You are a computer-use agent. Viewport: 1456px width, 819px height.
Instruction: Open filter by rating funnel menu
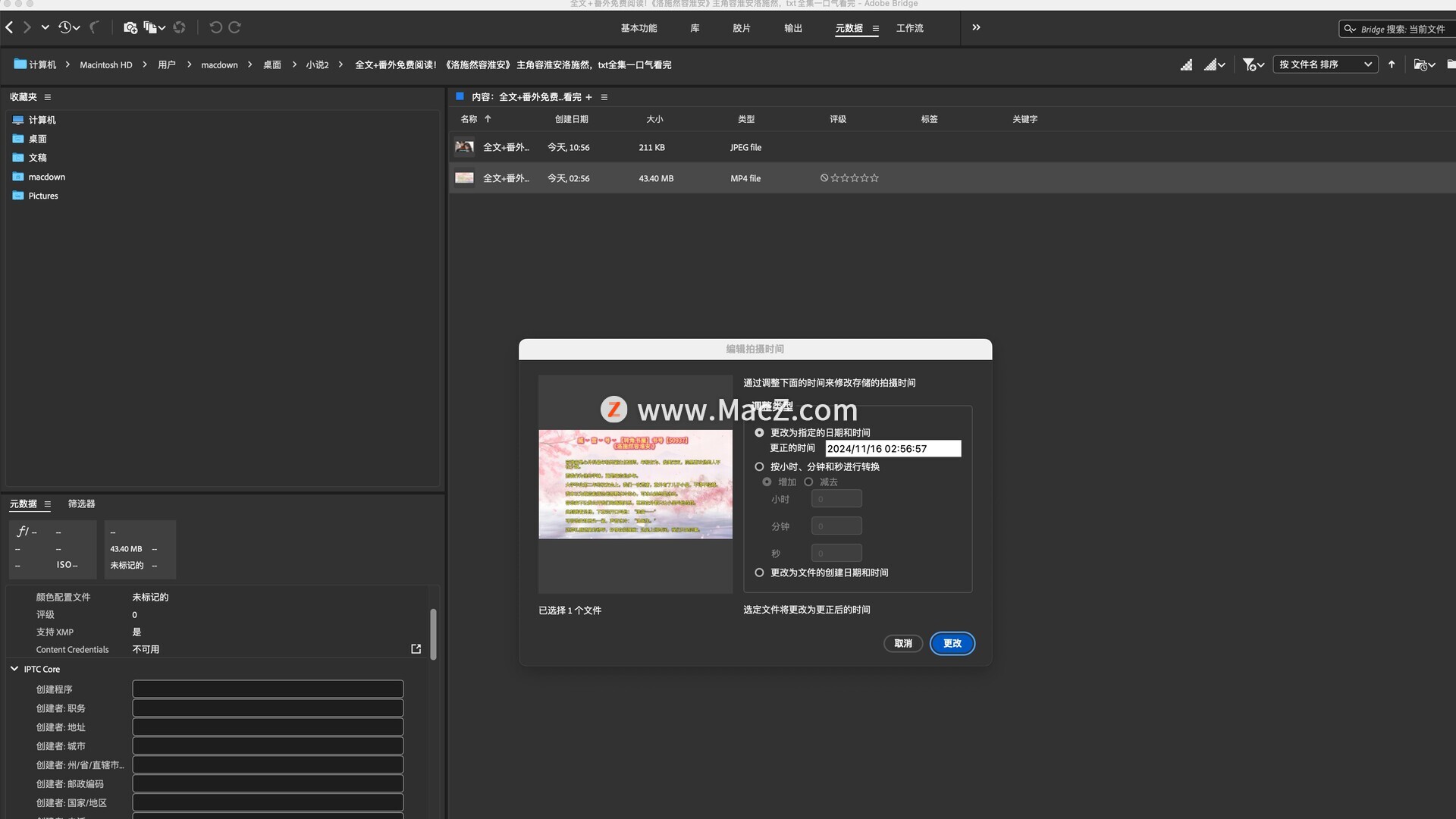tap(1253, 64)
